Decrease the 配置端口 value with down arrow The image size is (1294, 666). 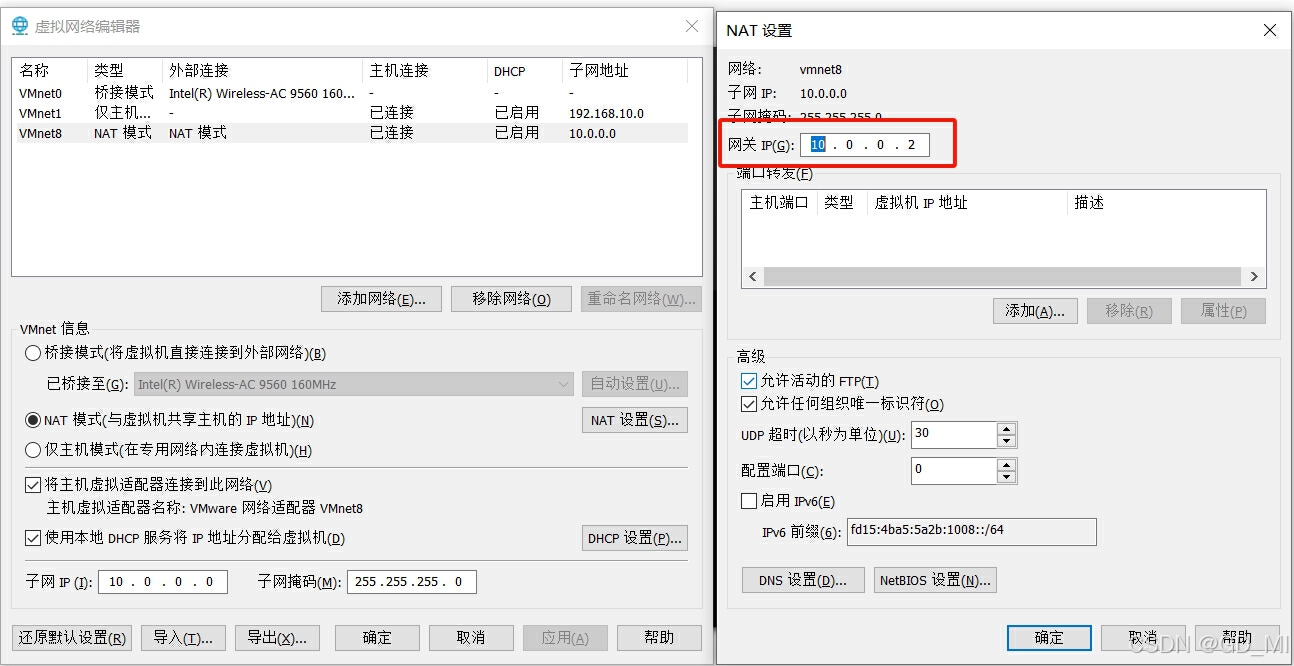coord(1007,477)
